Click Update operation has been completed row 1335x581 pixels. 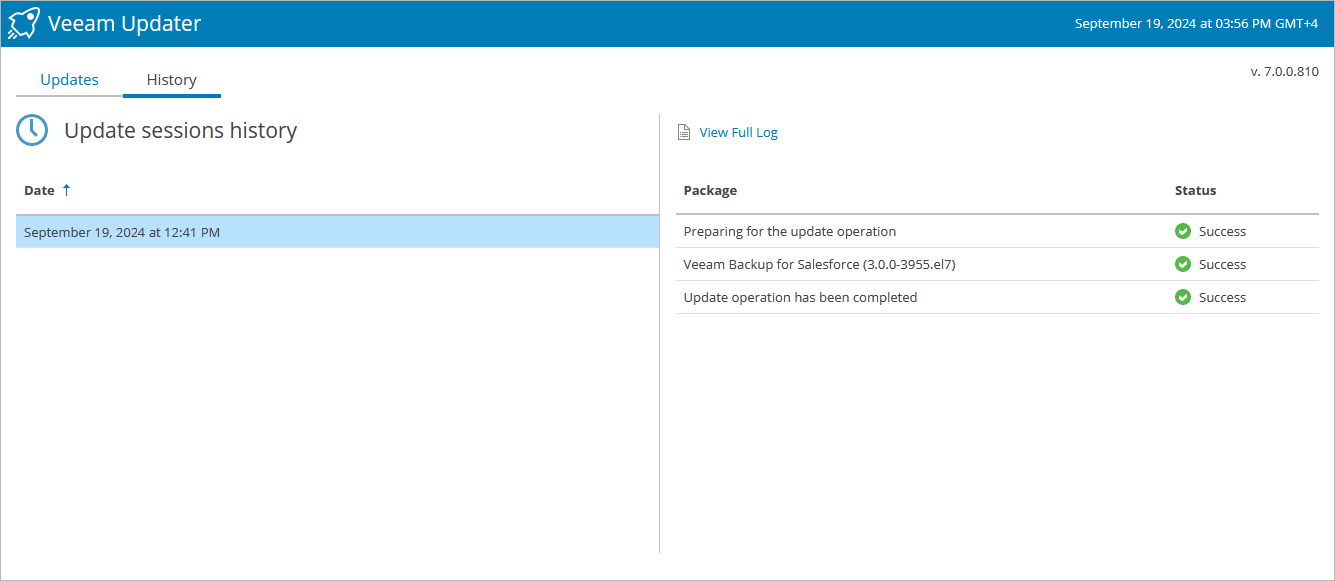point(997,297)
